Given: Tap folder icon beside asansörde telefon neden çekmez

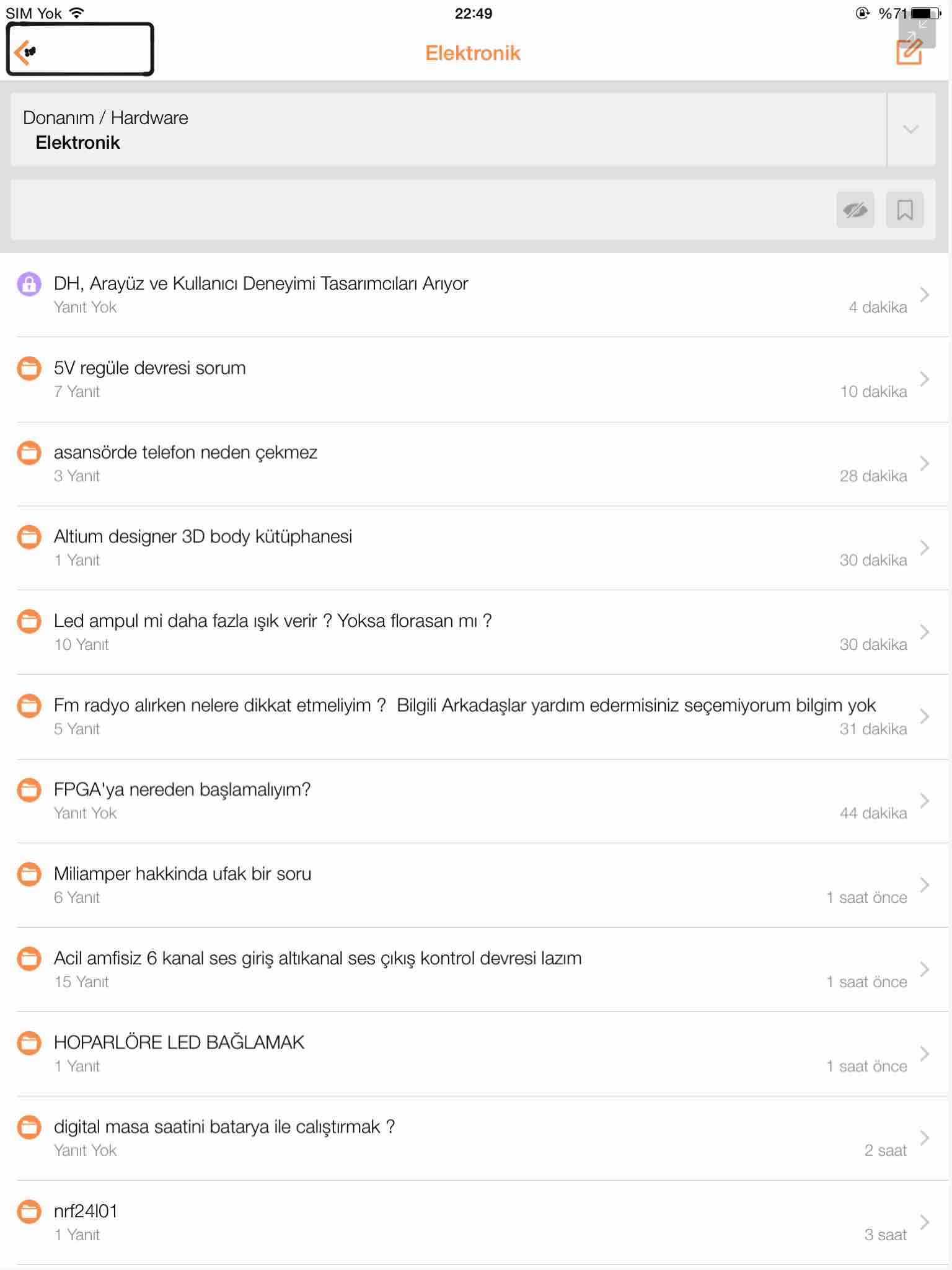Looking at the screenshot, I should point(29,453).
